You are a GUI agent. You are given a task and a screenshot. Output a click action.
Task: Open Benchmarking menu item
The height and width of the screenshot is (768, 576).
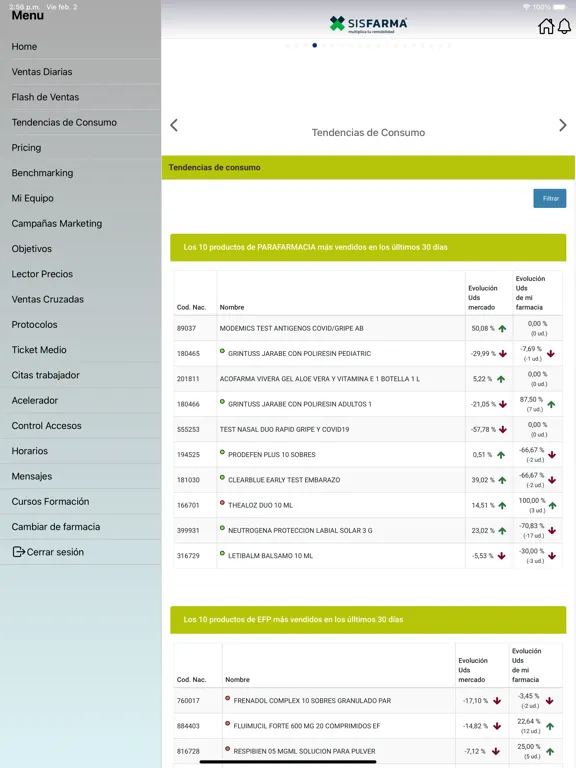point(80,173)
